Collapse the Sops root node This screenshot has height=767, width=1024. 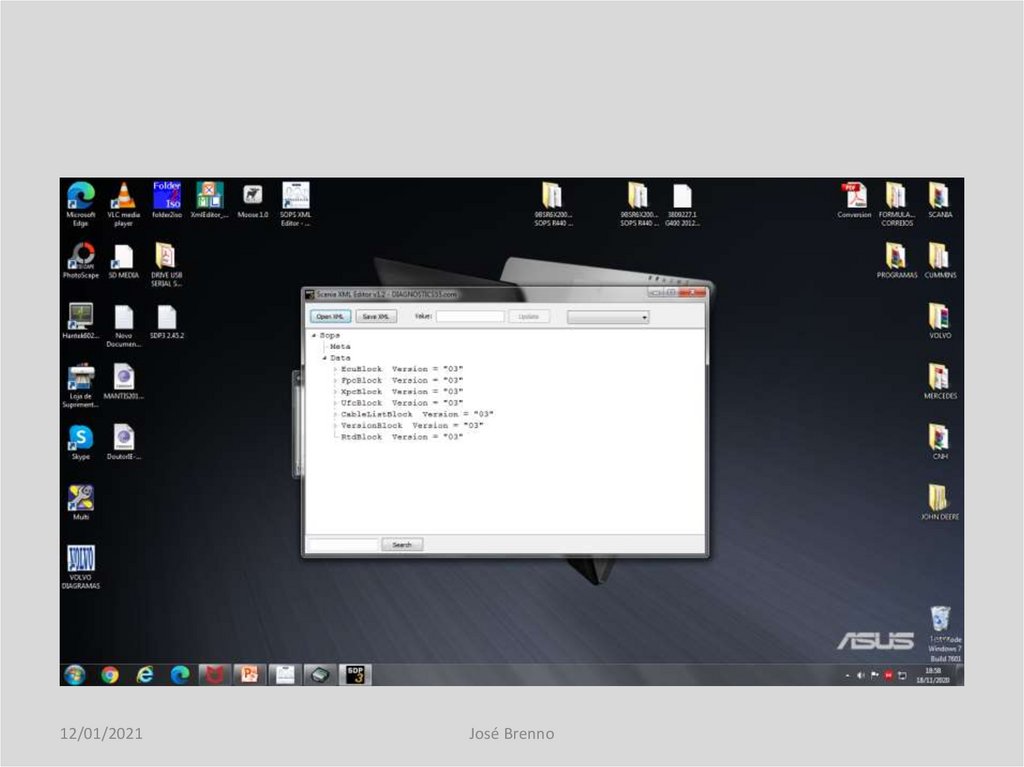pos(314,335)
